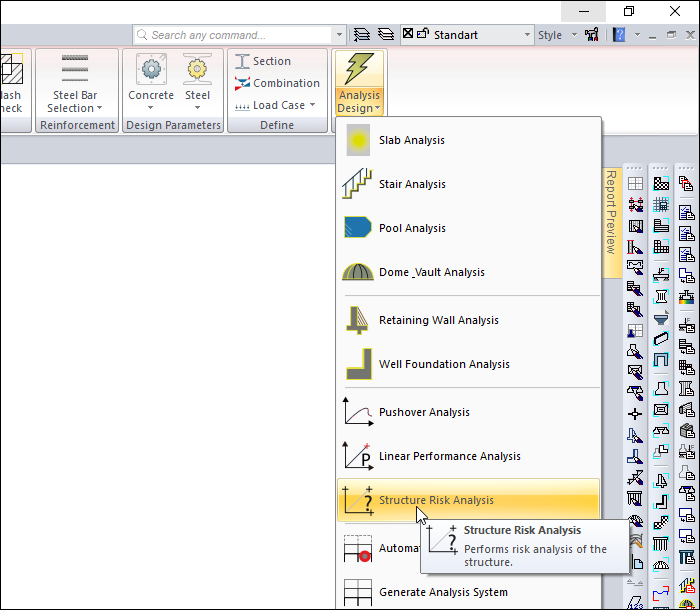The height and width of the screenshot is (610, 700).
Task: Click the crossed box icon beside Standart
Action: coord(408,33)
